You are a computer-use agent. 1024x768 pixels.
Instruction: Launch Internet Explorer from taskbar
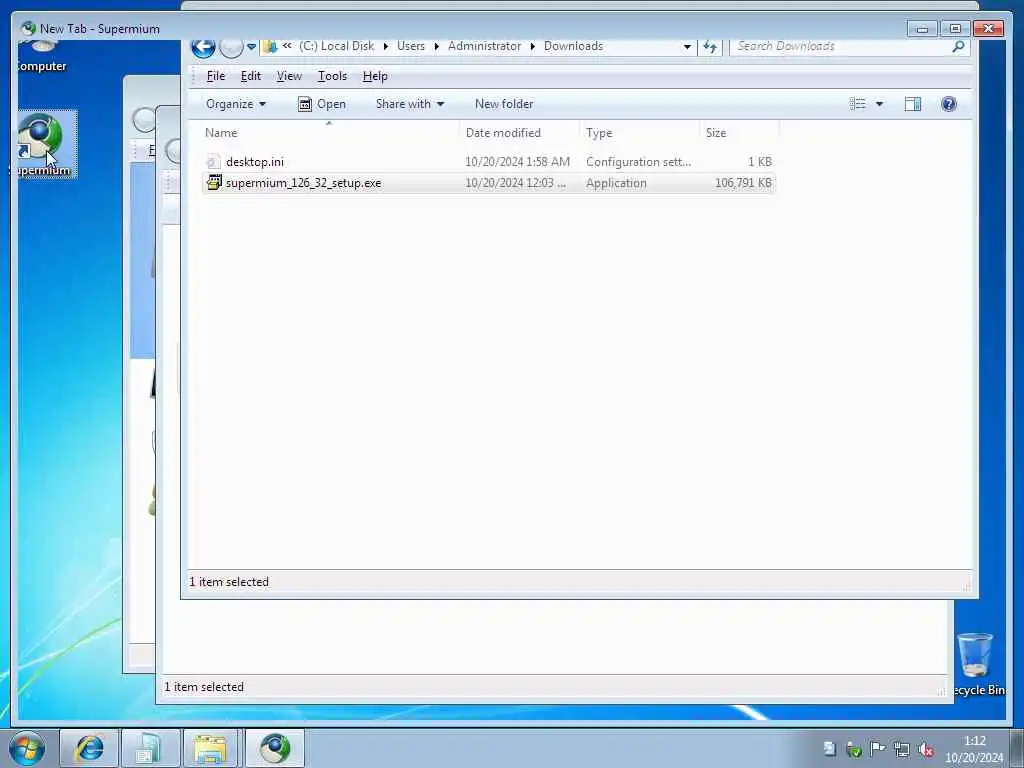pos(89,748)
